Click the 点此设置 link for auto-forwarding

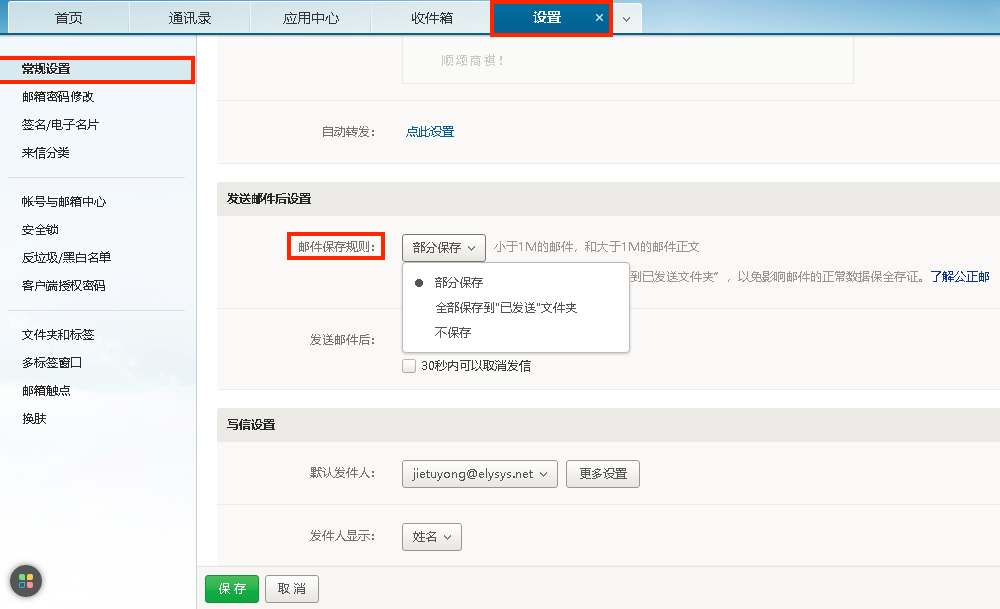430,132
